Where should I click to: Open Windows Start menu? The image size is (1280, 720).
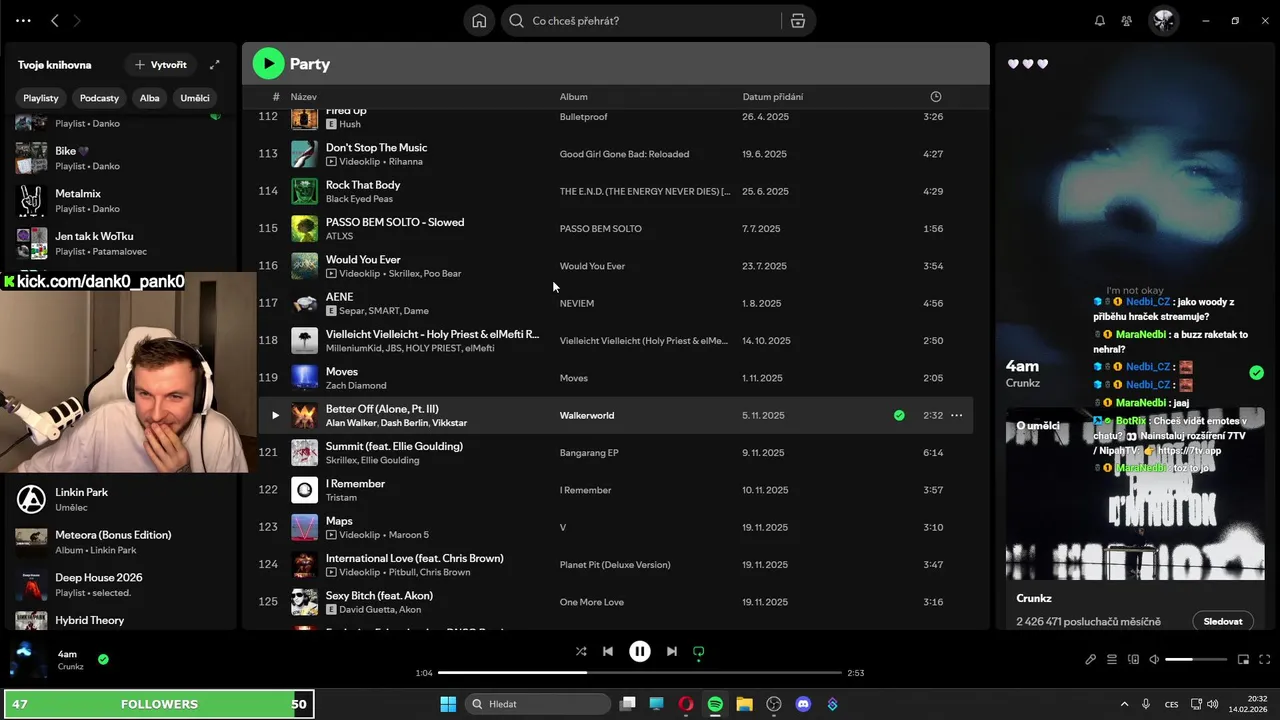click(x=447, y=704)
